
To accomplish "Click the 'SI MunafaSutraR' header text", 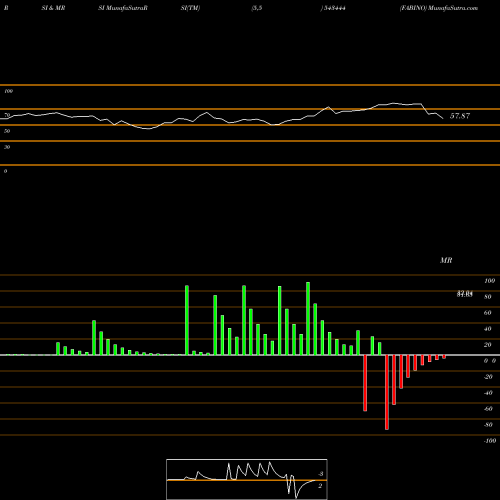I will [x=123, y=8].
